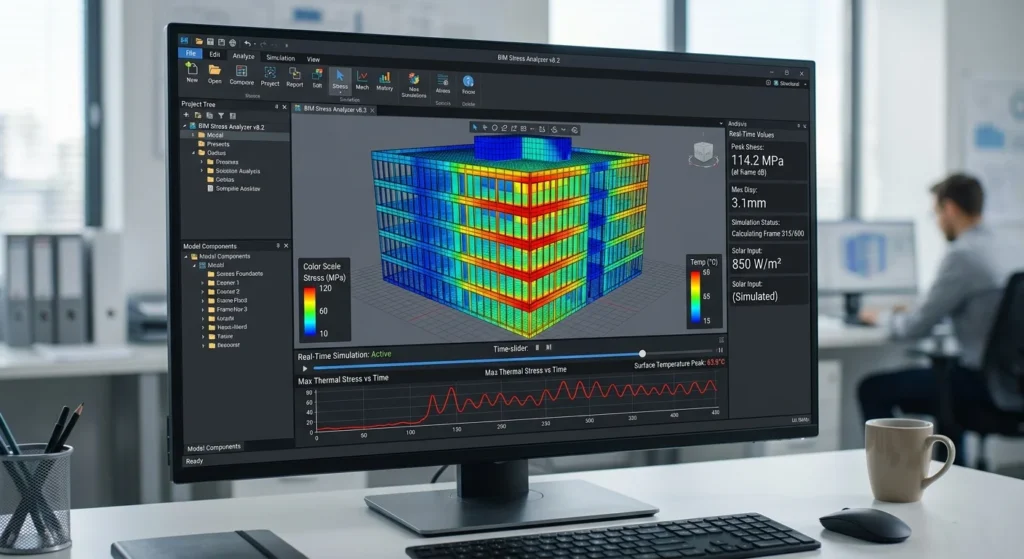This screenshot has width=1024, height=559.
Task: Click the ribbon icon left of the Stress tool
Action: (317, 74)
